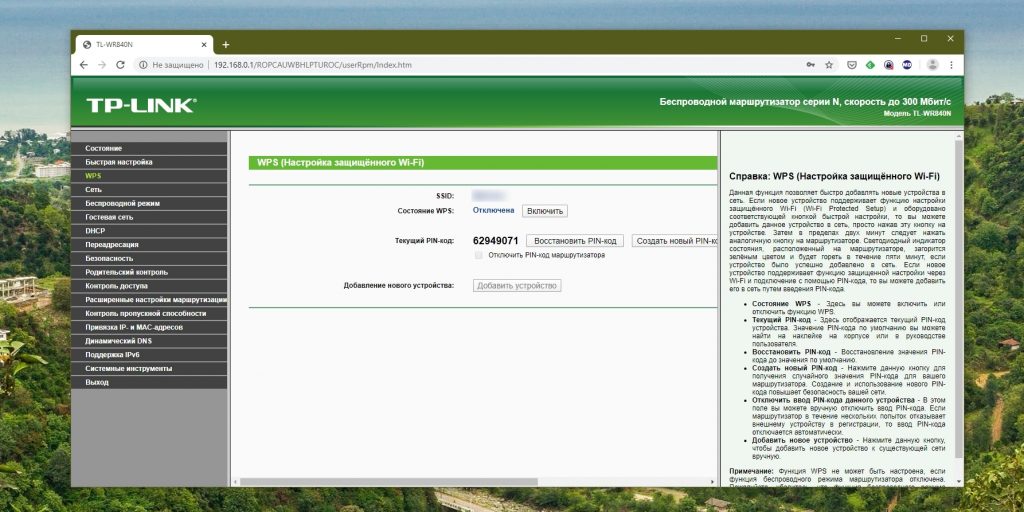
Task: Click the 'Не защищено' site info icon
Action: (144, 64)
